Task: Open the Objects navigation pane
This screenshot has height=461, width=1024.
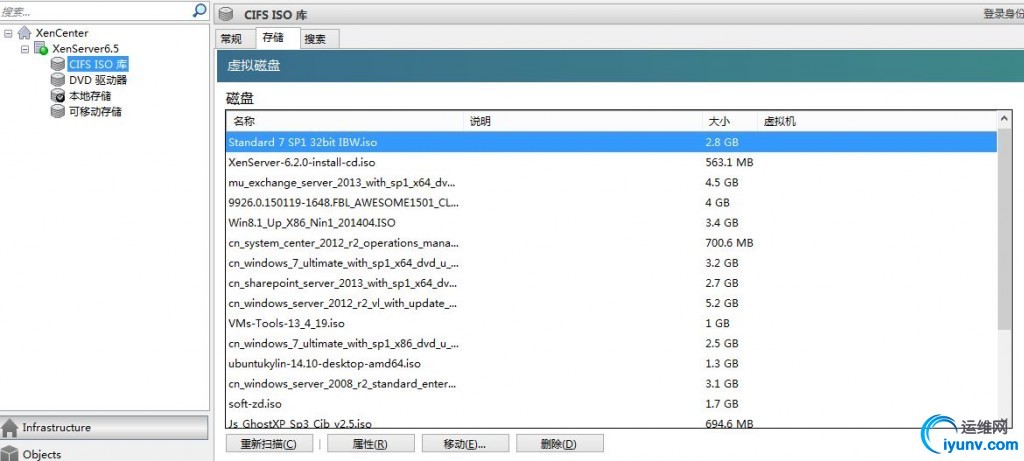Action: pyautogui.click(x=104, y=453)
